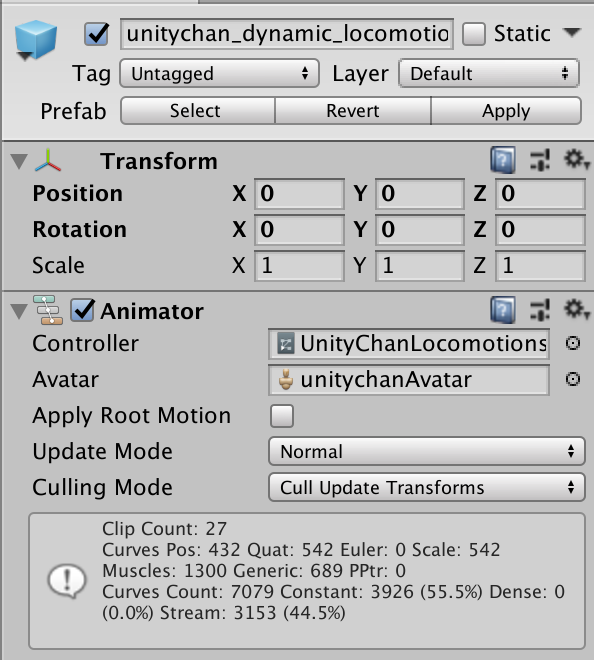The width and height of the screenshot is (594, 660).
Task: Click the Transform axes component icon
Action: coord(48,160)
